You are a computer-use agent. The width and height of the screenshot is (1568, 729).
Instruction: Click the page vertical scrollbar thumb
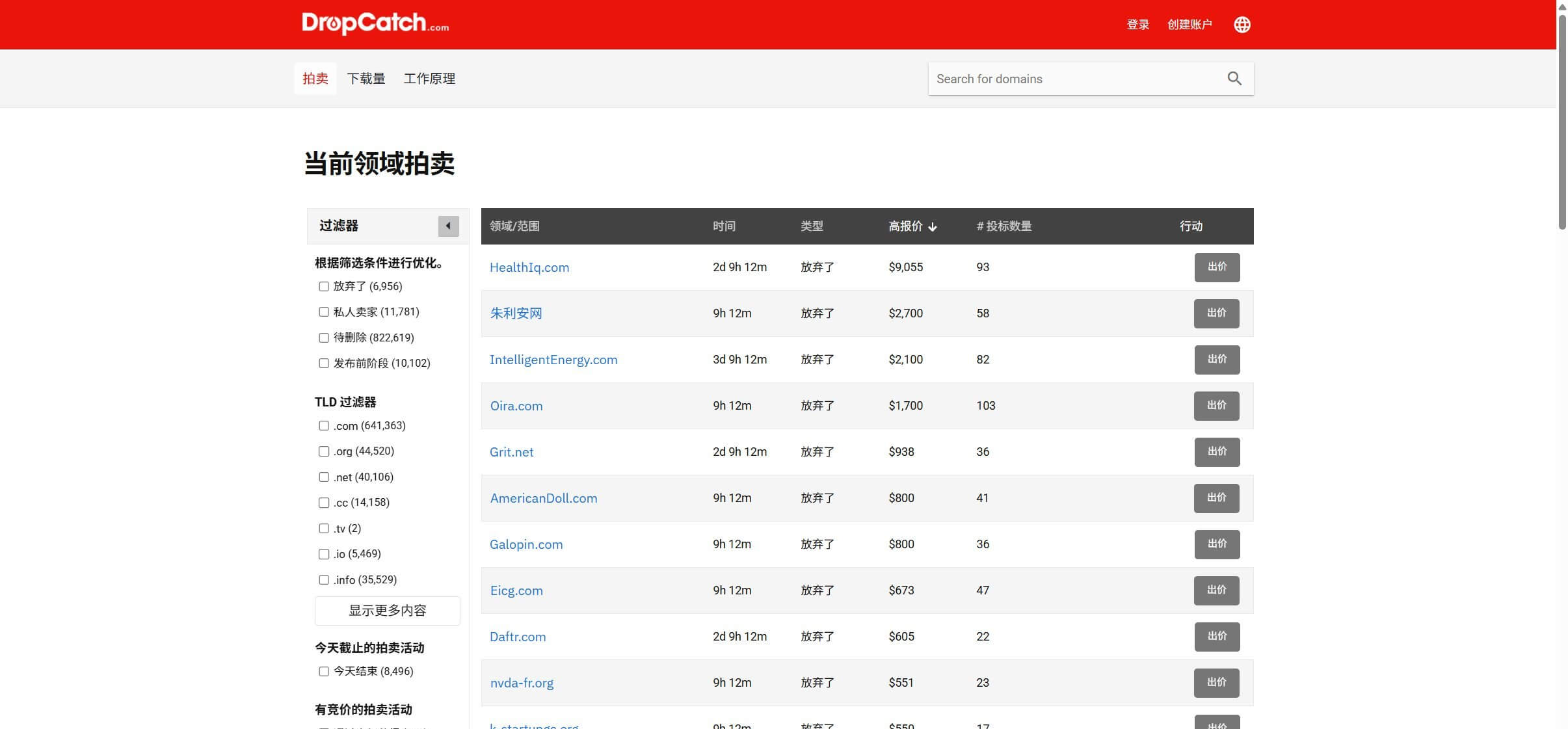click(1562, 122)
